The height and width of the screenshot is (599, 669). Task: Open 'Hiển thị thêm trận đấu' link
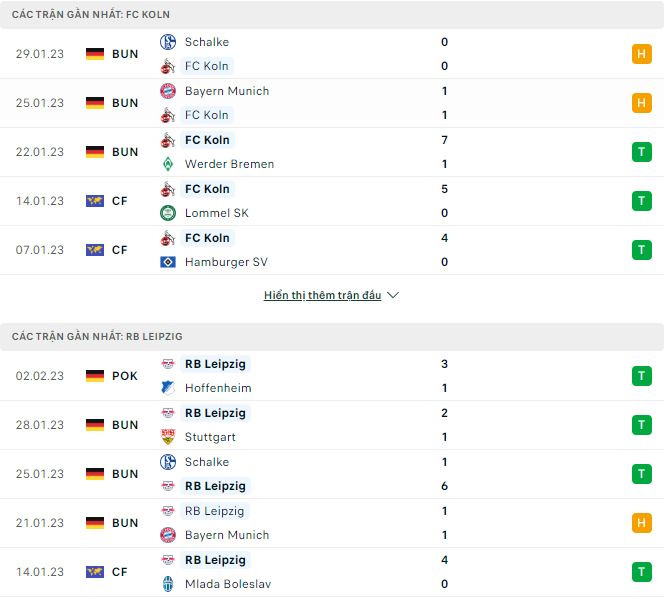[322, 296]
